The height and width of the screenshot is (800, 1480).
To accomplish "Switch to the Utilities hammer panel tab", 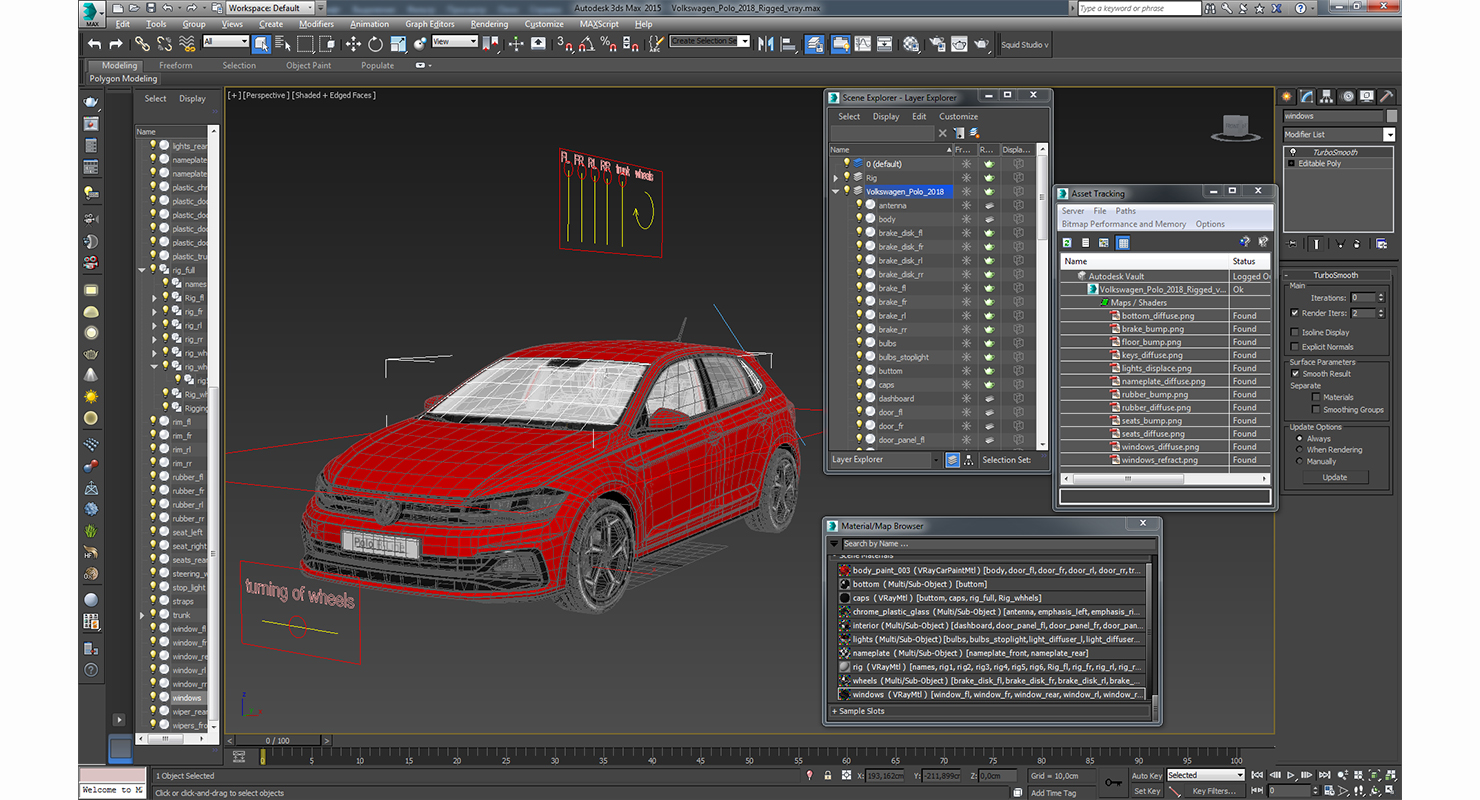I will point(1386,97).
